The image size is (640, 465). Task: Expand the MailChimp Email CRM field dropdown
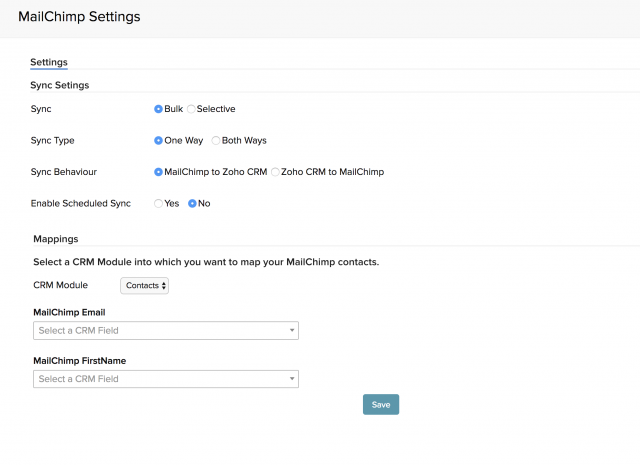click(166, 330)
